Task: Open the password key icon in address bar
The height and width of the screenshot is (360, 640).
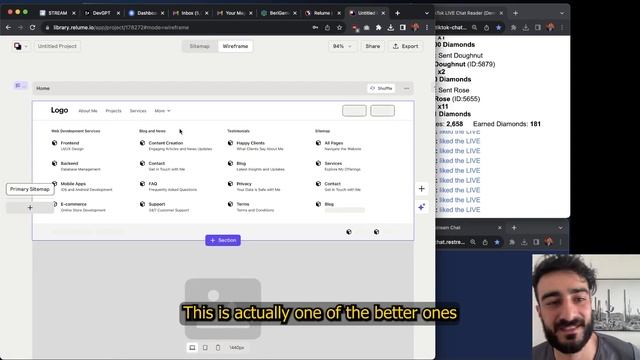Action: pyautogui.click(x=315, y=27)
